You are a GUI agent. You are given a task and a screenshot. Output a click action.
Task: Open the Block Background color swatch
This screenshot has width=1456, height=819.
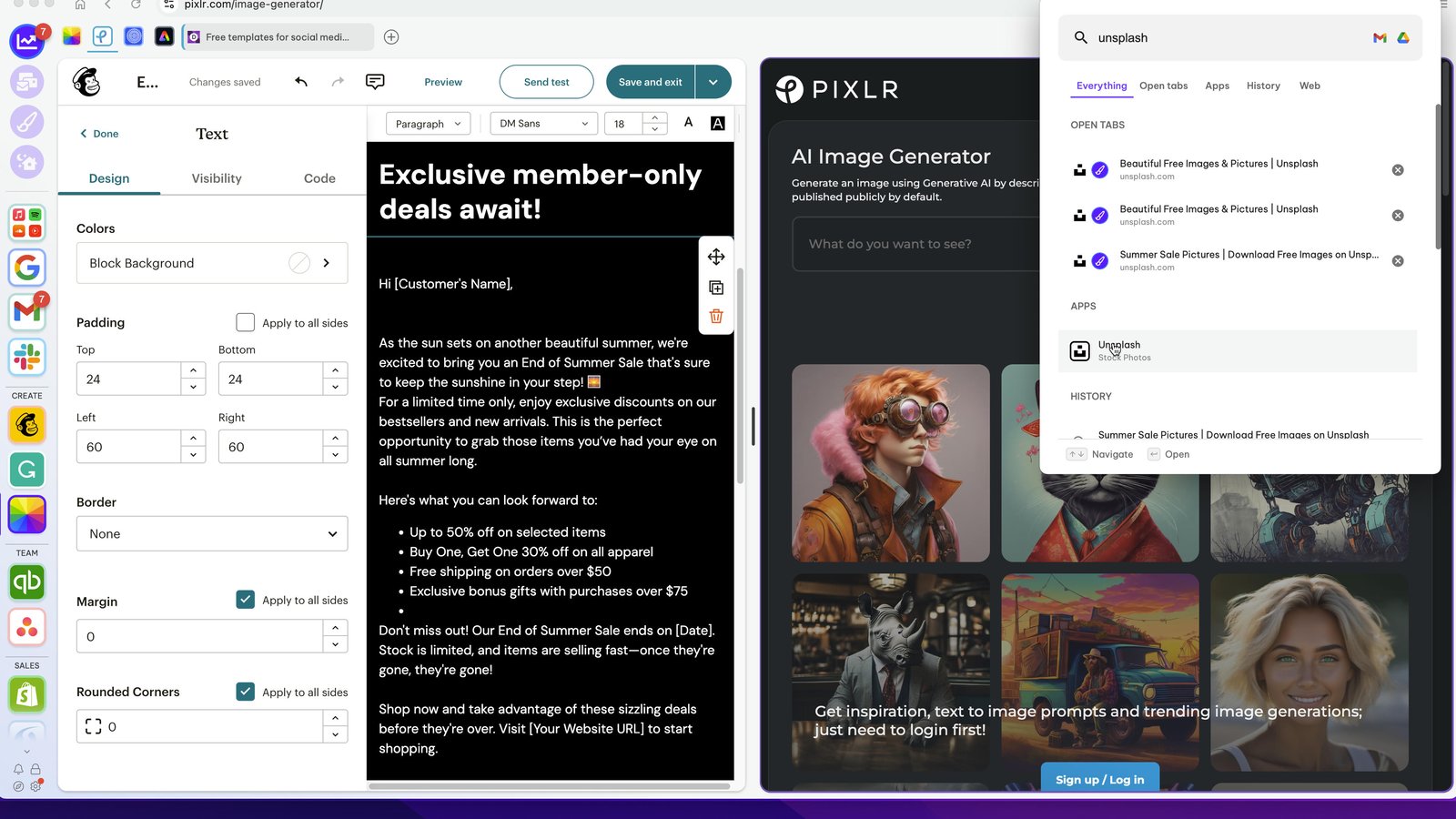click(x=299, y=263)
